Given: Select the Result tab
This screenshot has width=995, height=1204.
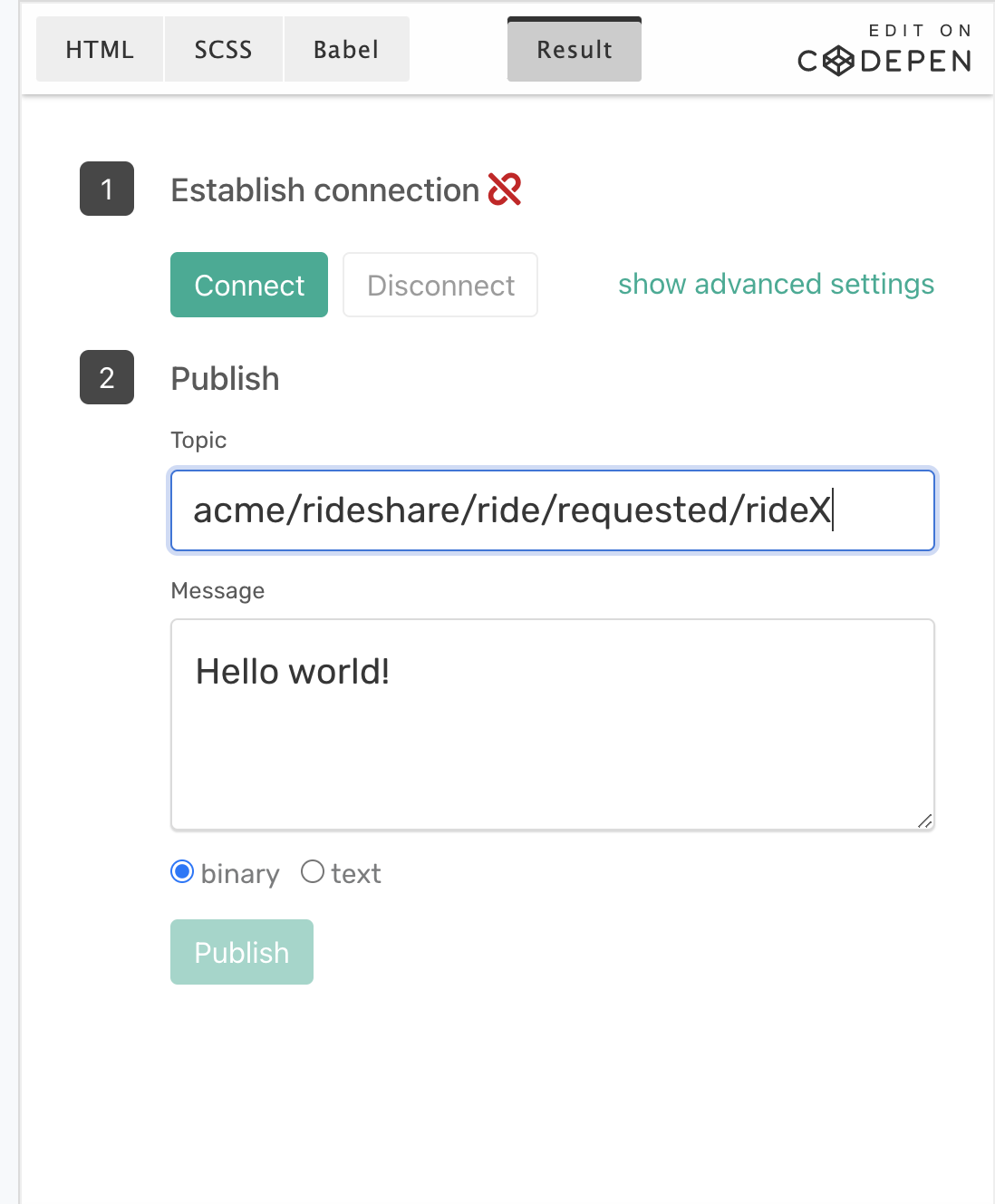Looking at the screenshot, I should coord(574,50).
